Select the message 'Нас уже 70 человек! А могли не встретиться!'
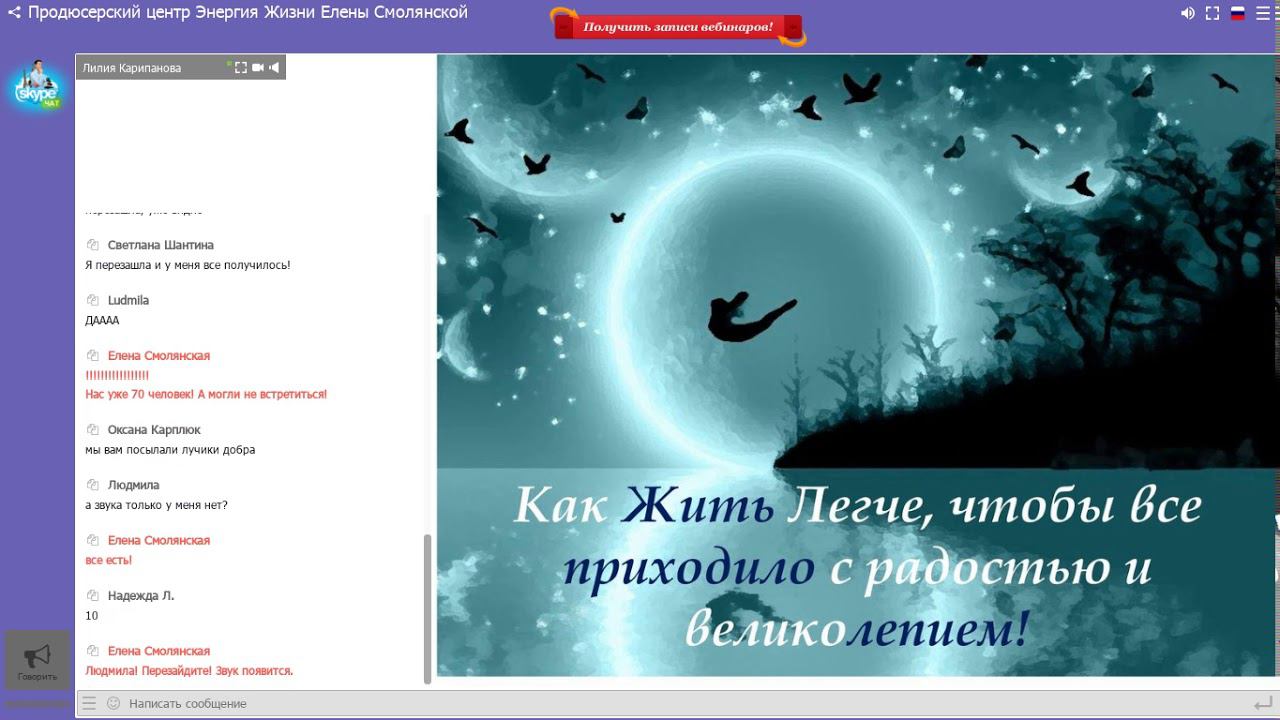Image resolution: width=1280 pixels, height=720 pixels. click(206, 394)
